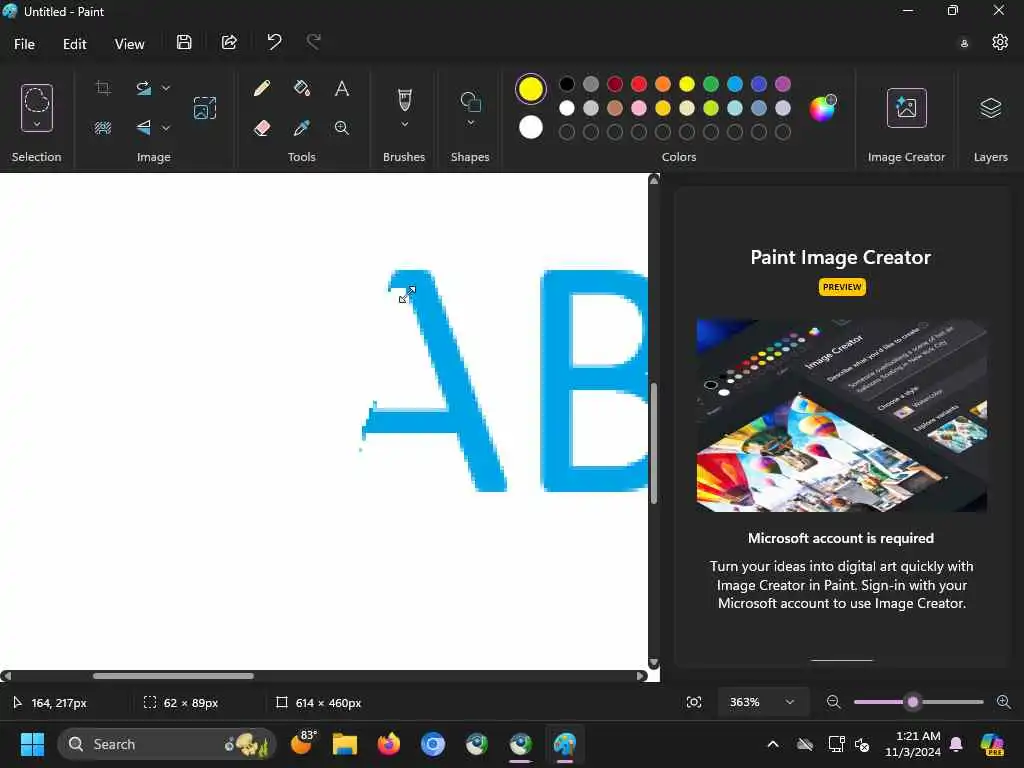1024x768 pixels.
Task: Open the View menu
Action: [129, 44]
